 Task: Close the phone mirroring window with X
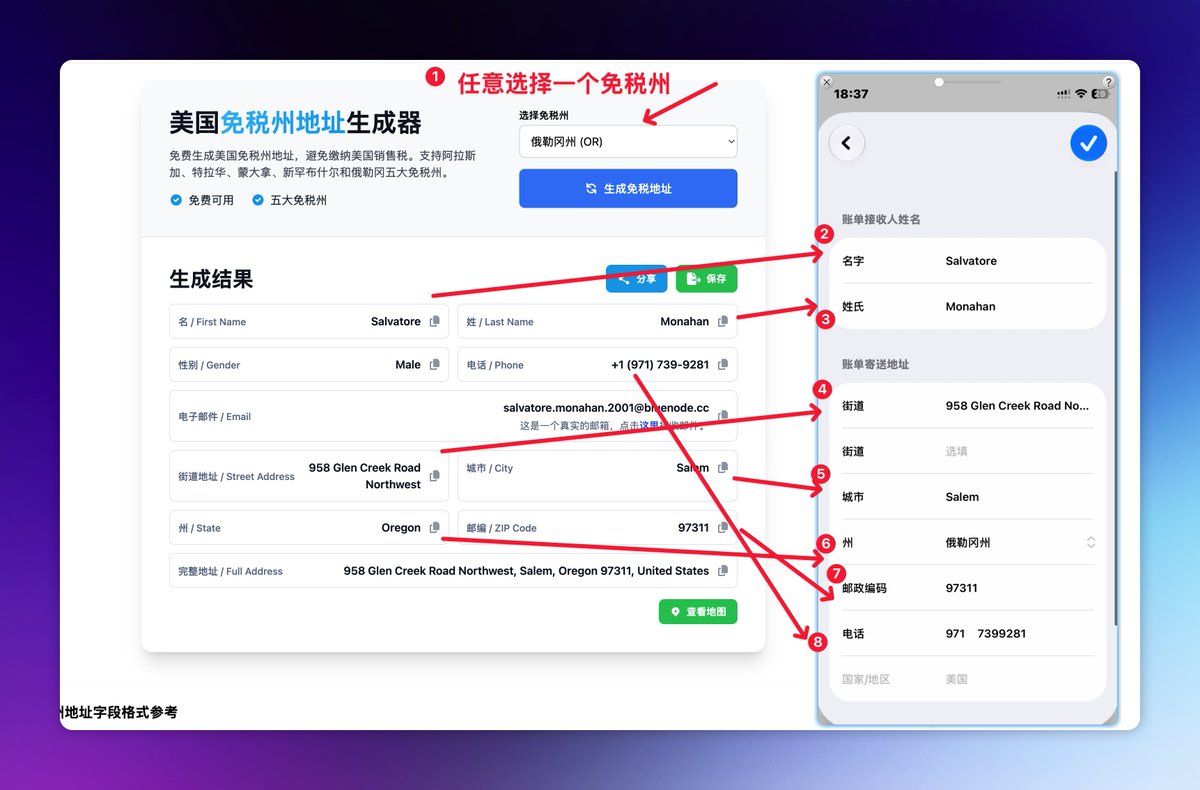tap(826, 82)
